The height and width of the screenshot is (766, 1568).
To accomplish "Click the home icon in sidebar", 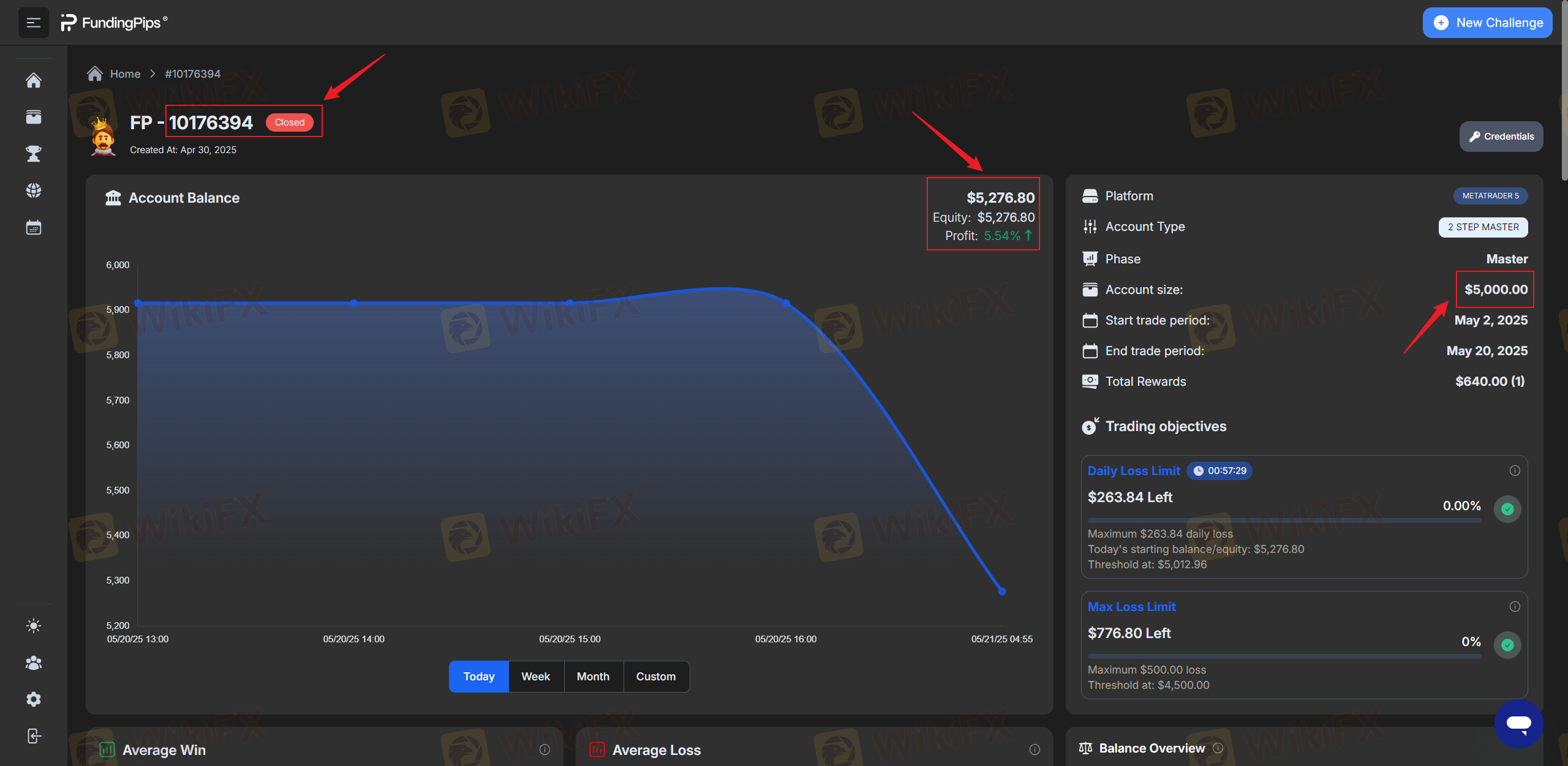I will click(34, 80).
